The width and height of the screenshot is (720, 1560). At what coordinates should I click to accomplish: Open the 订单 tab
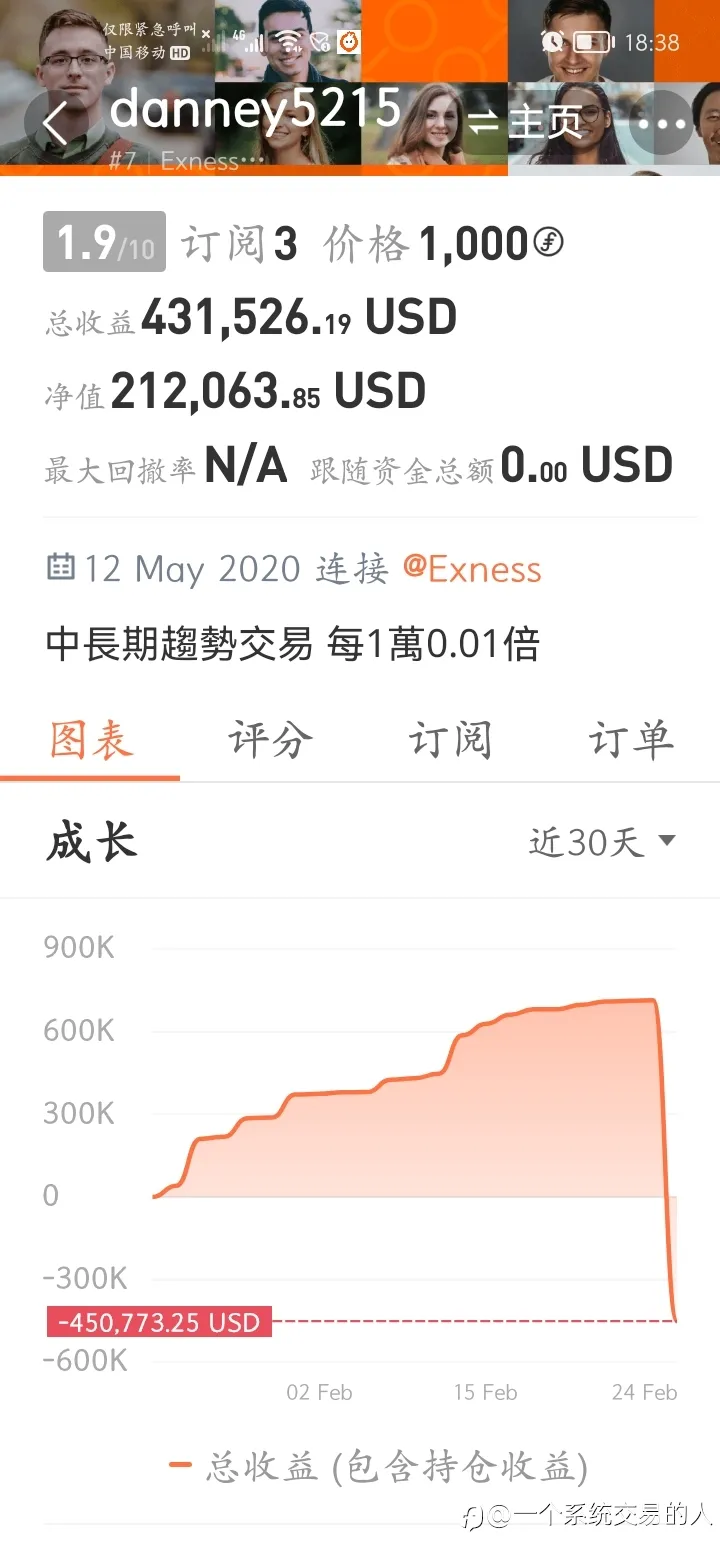point(630,741)
